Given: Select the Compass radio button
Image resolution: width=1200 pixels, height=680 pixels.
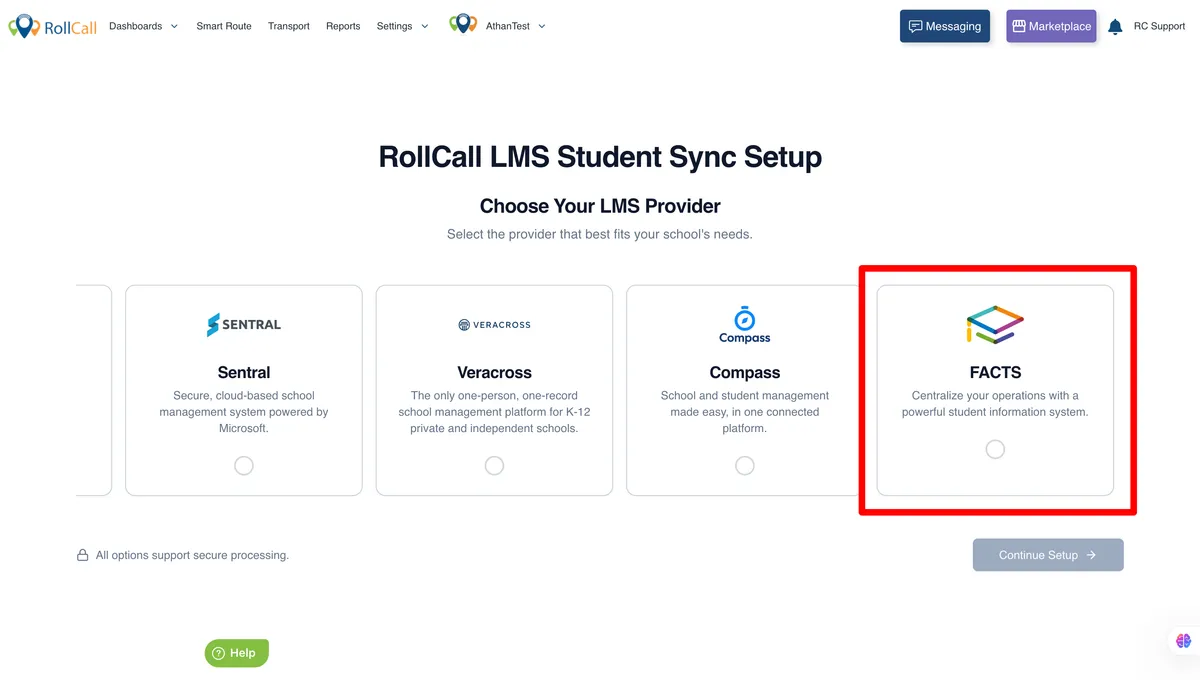Looking at the screenshot, I should (x=745, y=466).
